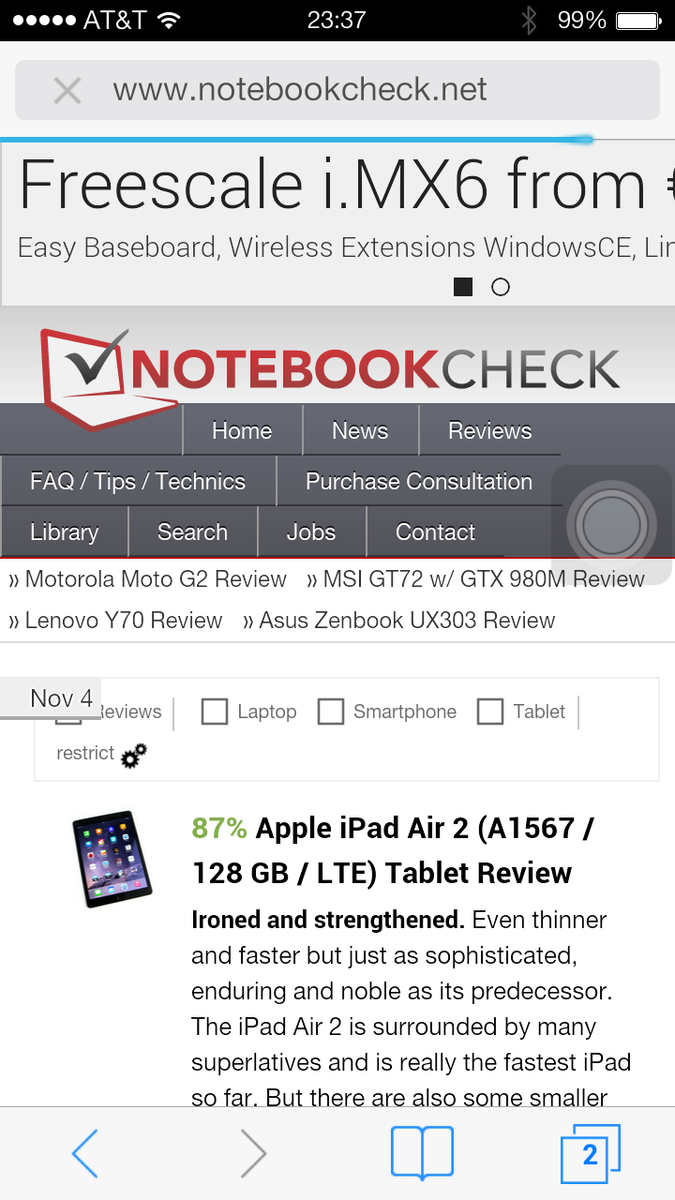
Task: Go back with the left arrow
Action: [86, 1155]
